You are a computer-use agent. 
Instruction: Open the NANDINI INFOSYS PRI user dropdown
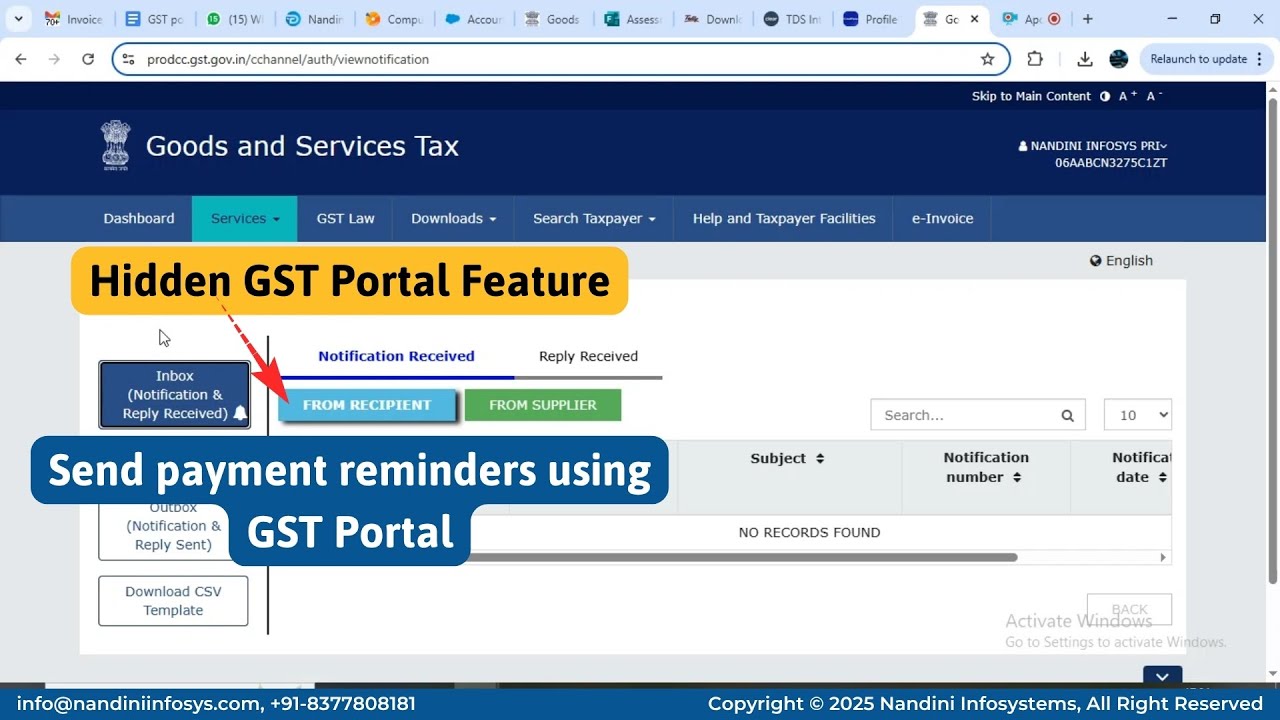pyautogui.click(x=1093, y=146)
